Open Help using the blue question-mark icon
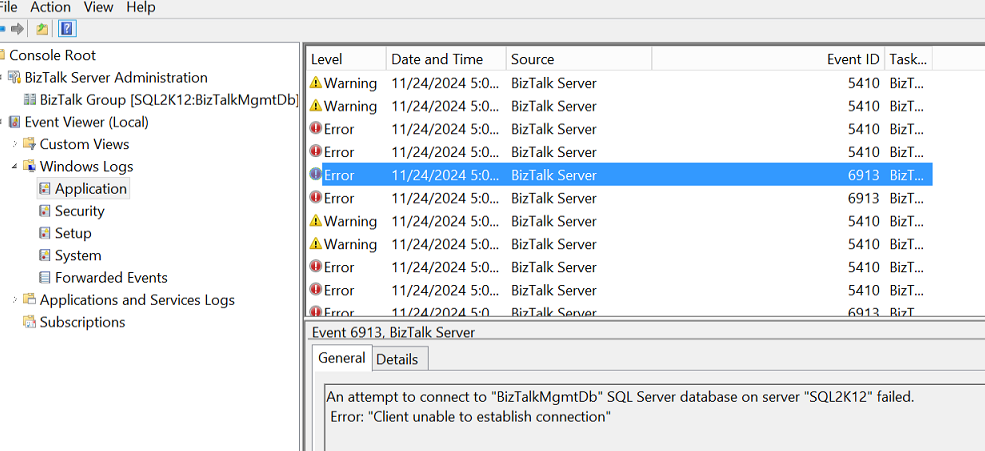The width and height of the screenshot is (985, 451). pos(67,29)
